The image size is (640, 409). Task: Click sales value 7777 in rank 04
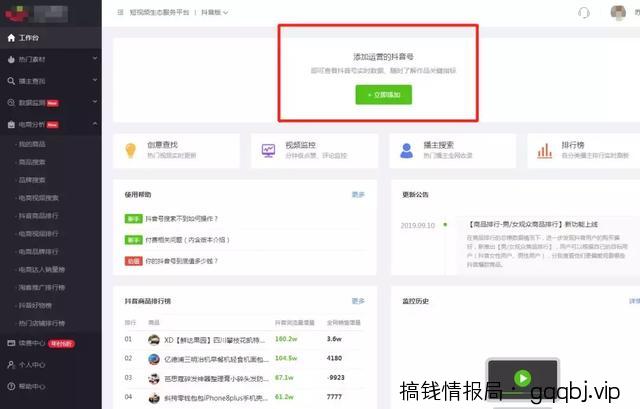click(x=334, y=397)
